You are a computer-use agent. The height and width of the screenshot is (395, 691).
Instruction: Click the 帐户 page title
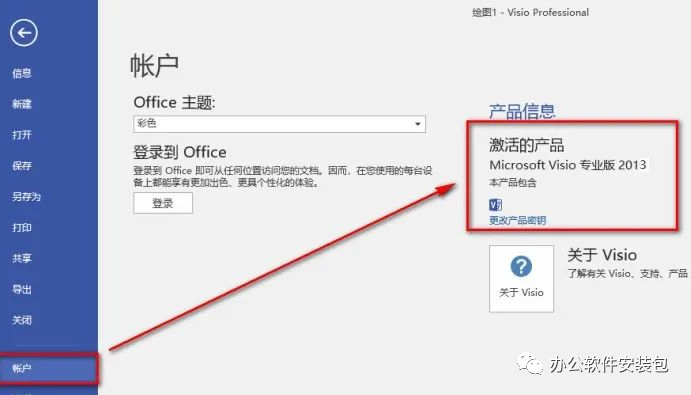pos(154,66)
